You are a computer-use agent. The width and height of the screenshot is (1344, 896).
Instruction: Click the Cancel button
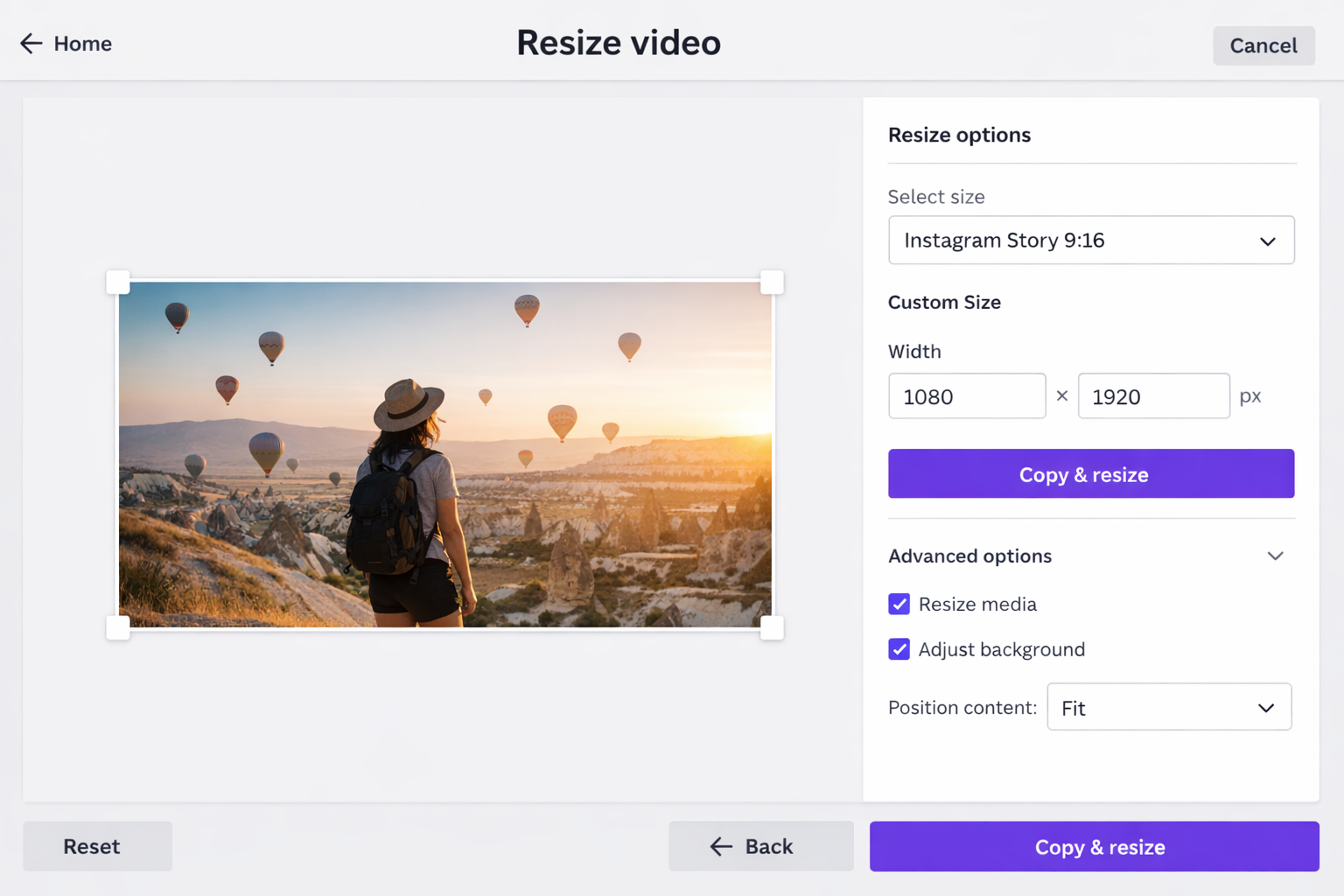click(x=1263, y=45)
